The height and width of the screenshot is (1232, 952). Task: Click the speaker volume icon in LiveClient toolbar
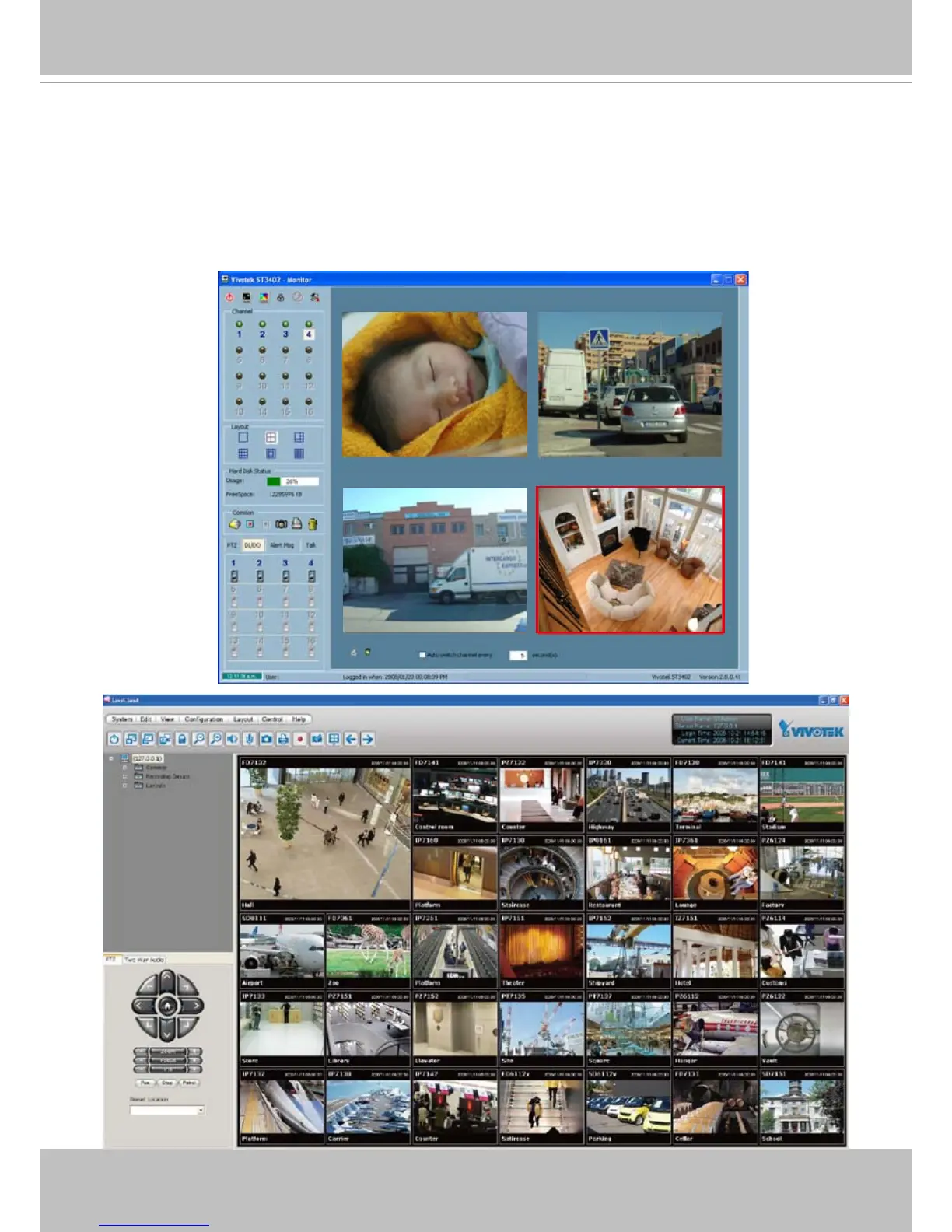pyautogui.click(x=232, y=739)
